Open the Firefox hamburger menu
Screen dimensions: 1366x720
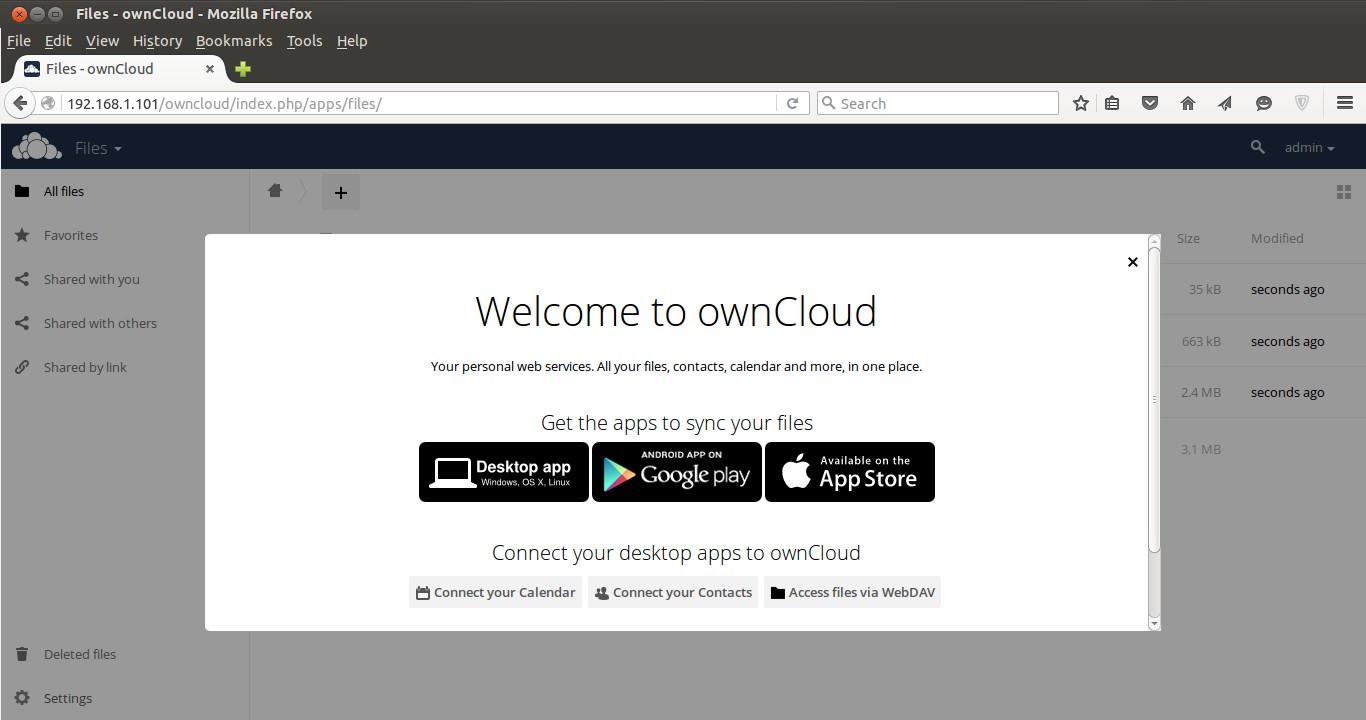tap(1345, 103)
